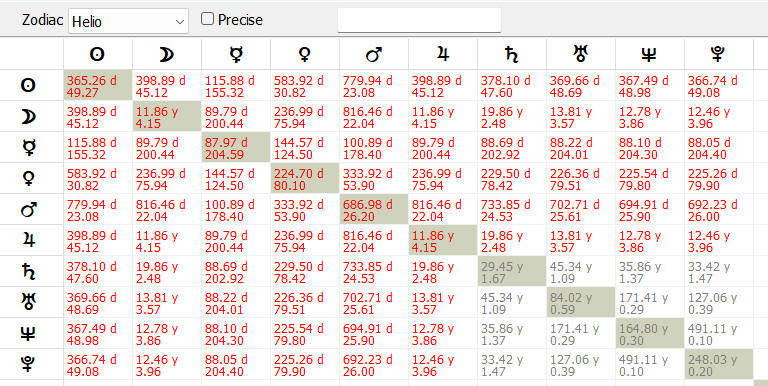768x386 pixels.
Task: Select the Uranus symbol row header
Action: coord(27,302)
